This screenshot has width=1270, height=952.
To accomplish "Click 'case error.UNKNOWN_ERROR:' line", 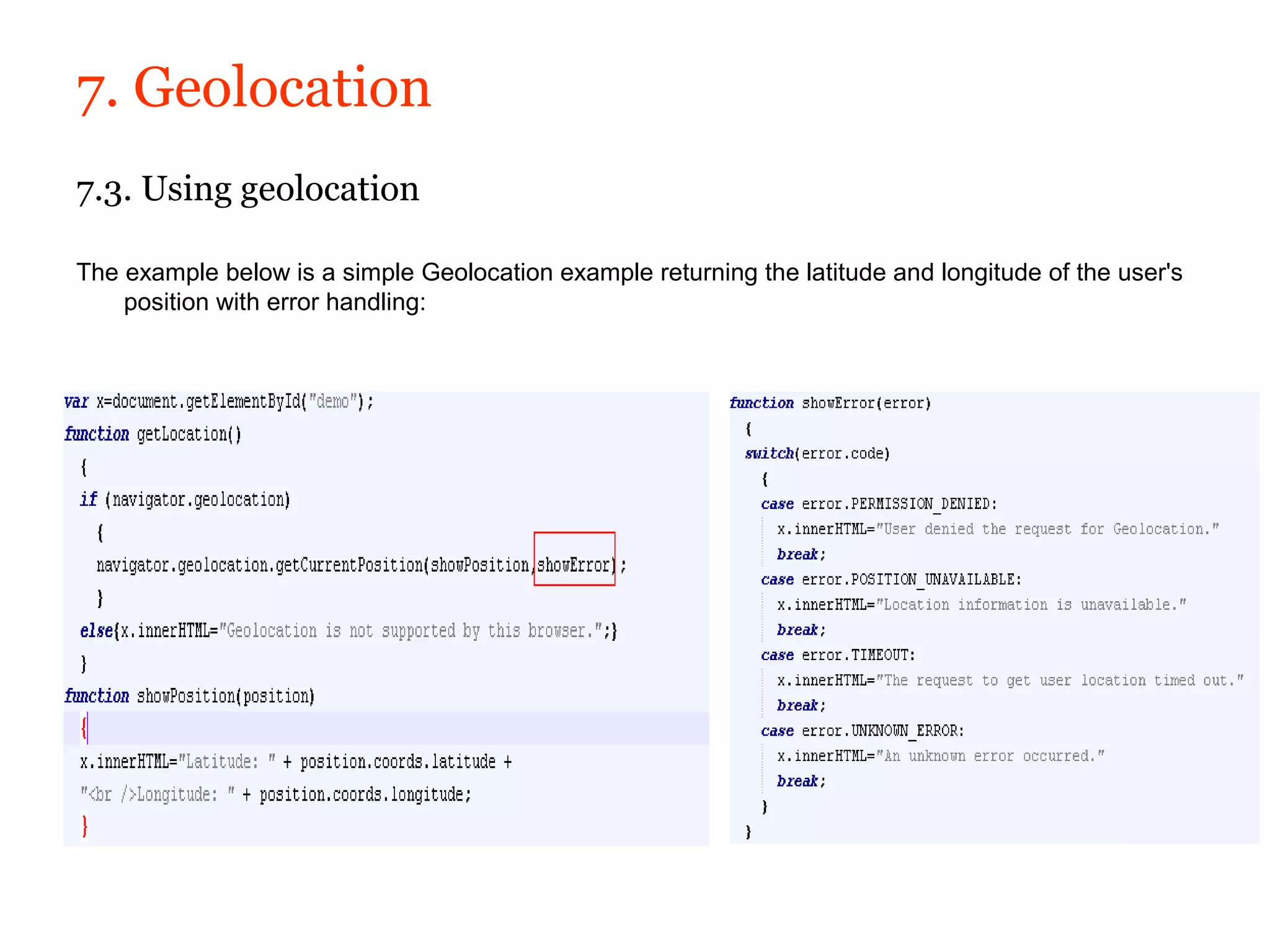I will (863, 731).
